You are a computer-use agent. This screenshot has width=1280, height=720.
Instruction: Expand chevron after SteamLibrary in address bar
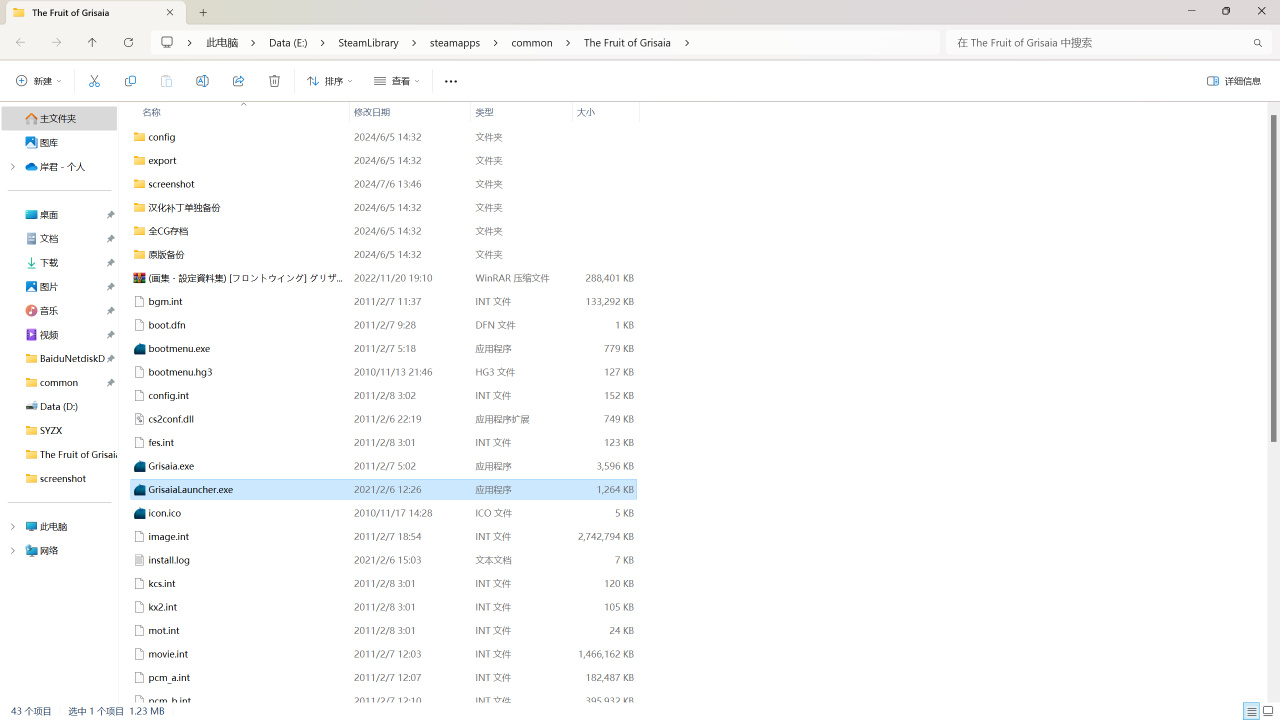click(414, 43)
